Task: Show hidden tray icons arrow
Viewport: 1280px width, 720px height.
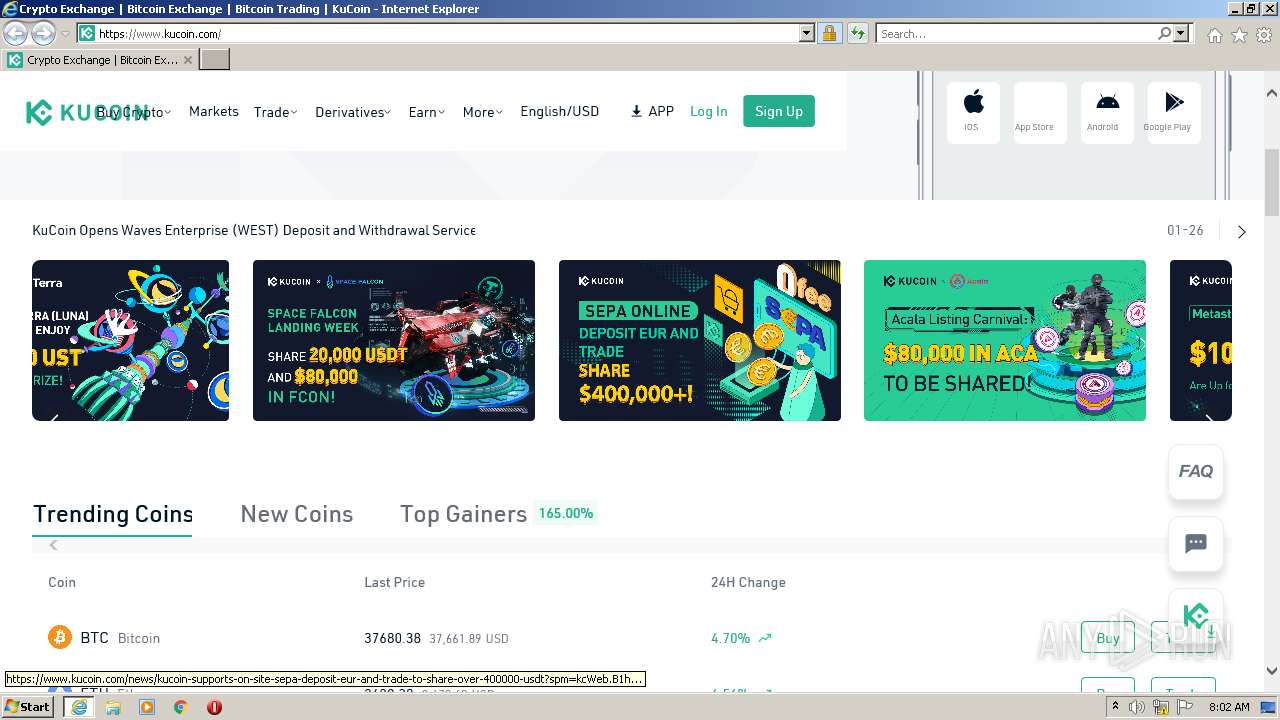Action: [x=1115, y=707]
